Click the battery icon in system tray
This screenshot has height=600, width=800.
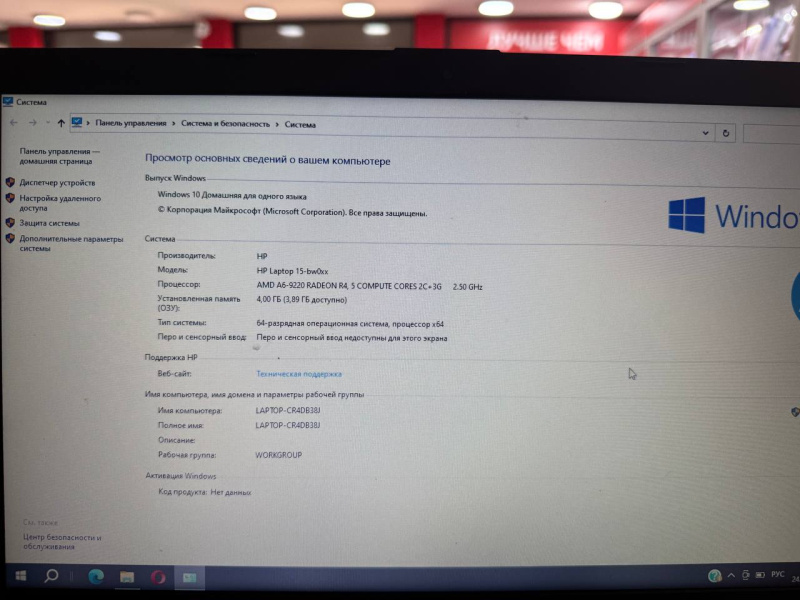(760, 575)
